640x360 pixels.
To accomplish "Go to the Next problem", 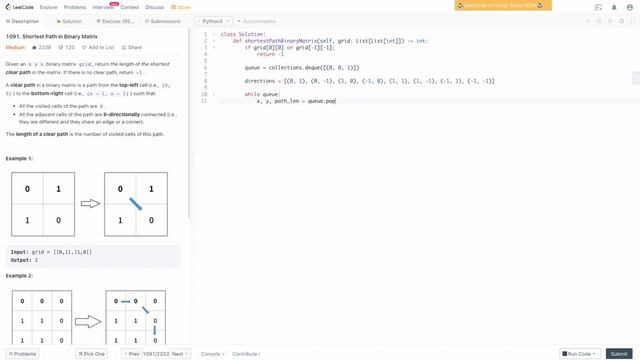I will (180, 354).
